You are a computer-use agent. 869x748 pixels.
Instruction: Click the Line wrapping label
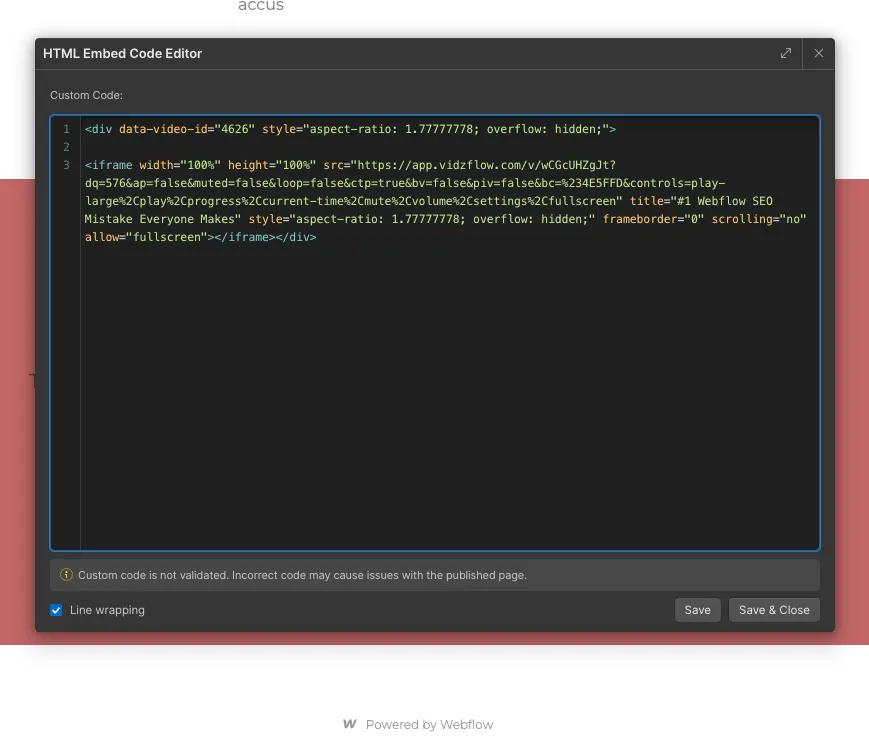coord(107,610)
